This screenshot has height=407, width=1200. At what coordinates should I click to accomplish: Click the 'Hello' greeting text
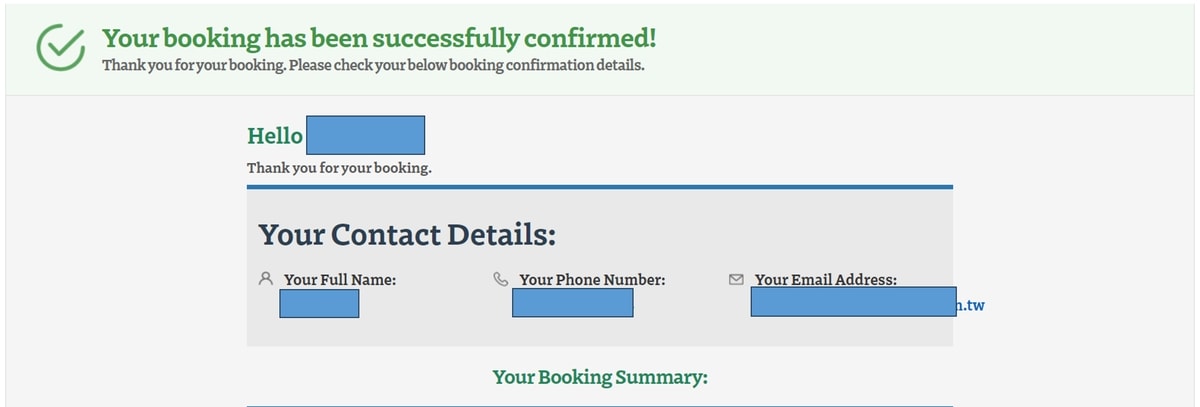275,135
